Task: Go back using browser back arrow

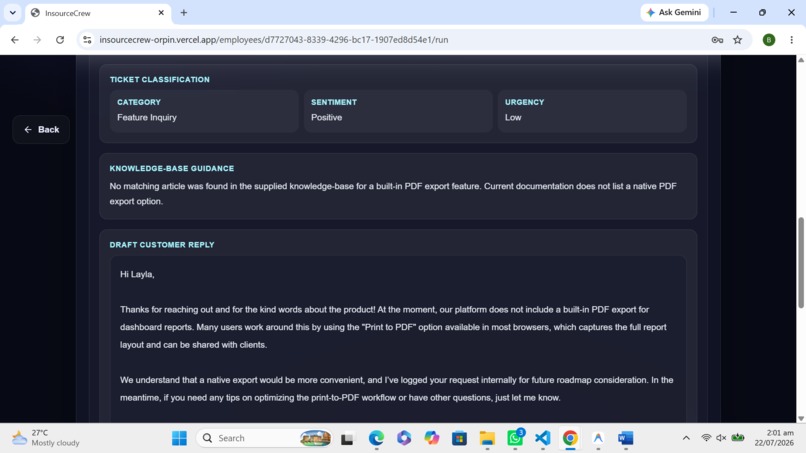Action: 15,40
